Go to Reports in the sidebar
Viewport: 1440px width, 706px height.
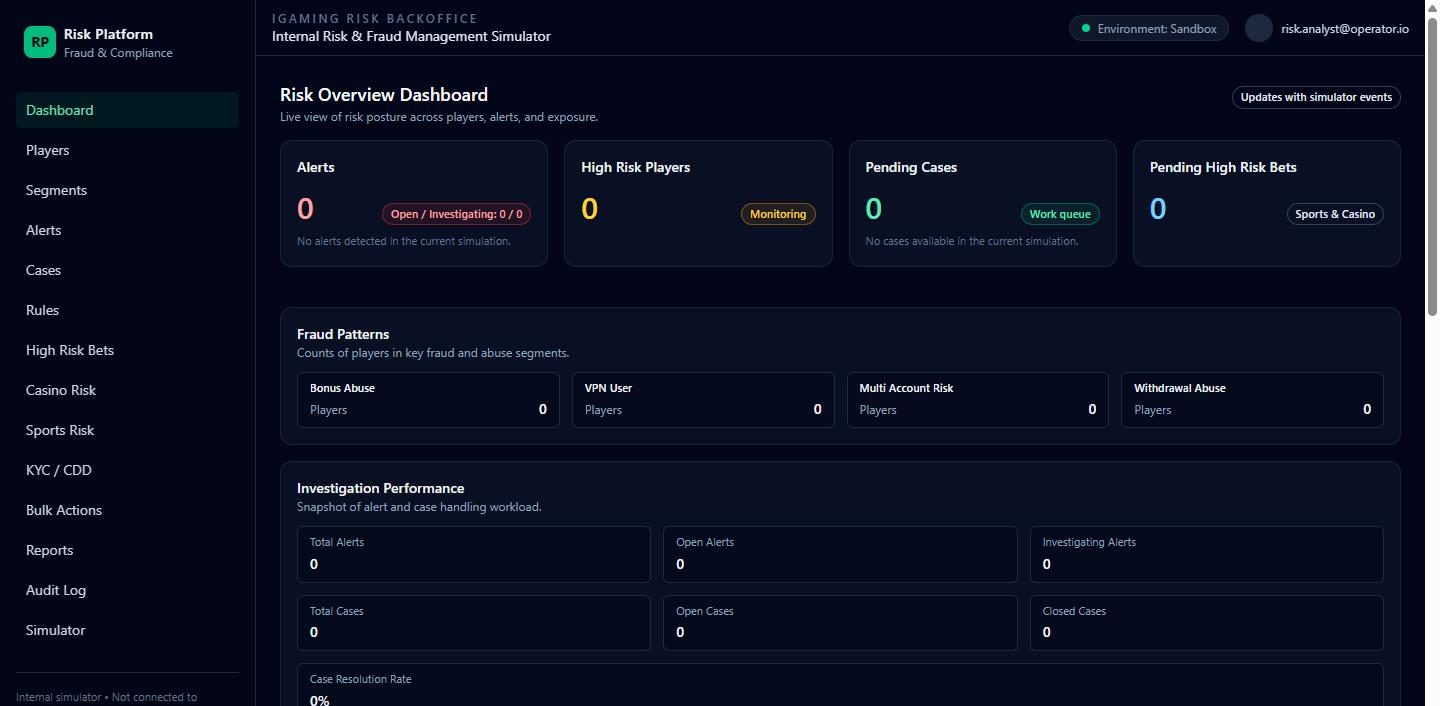point(127,550)
